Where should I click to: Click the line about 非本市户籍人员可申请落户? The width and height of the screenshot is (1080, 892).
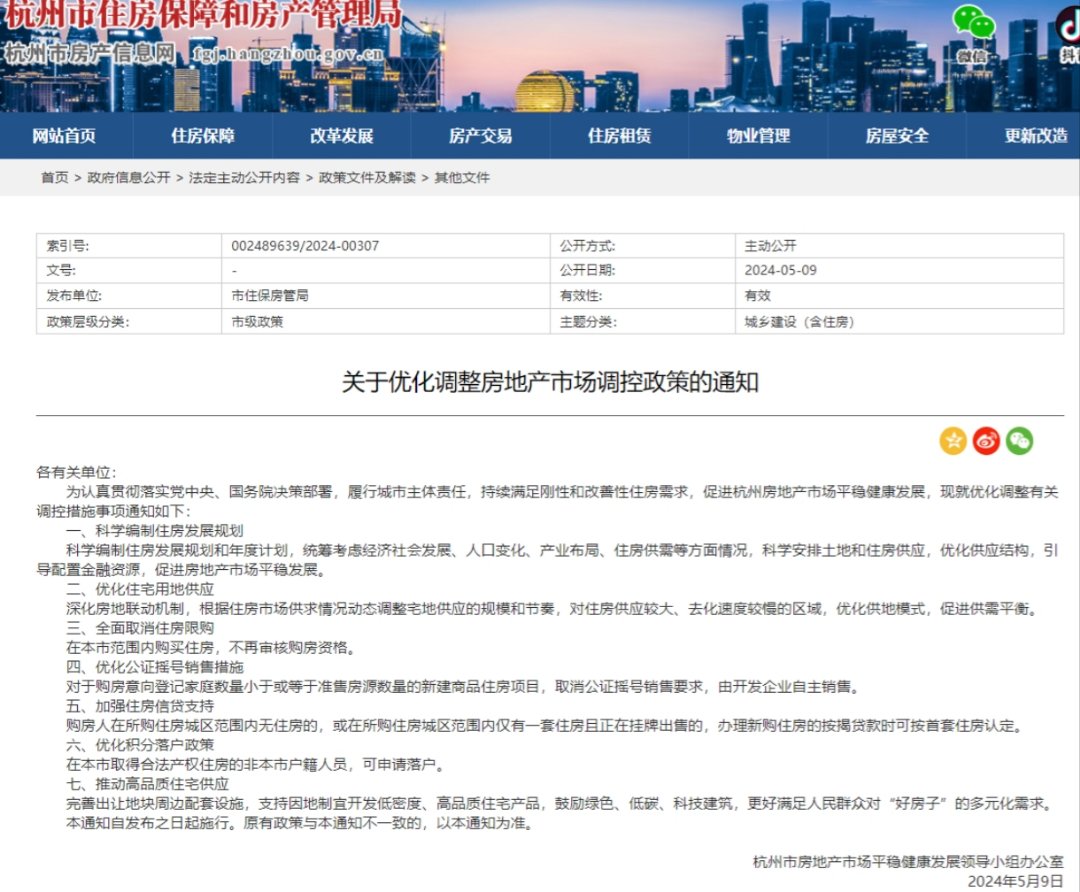(x=258, y=765)
